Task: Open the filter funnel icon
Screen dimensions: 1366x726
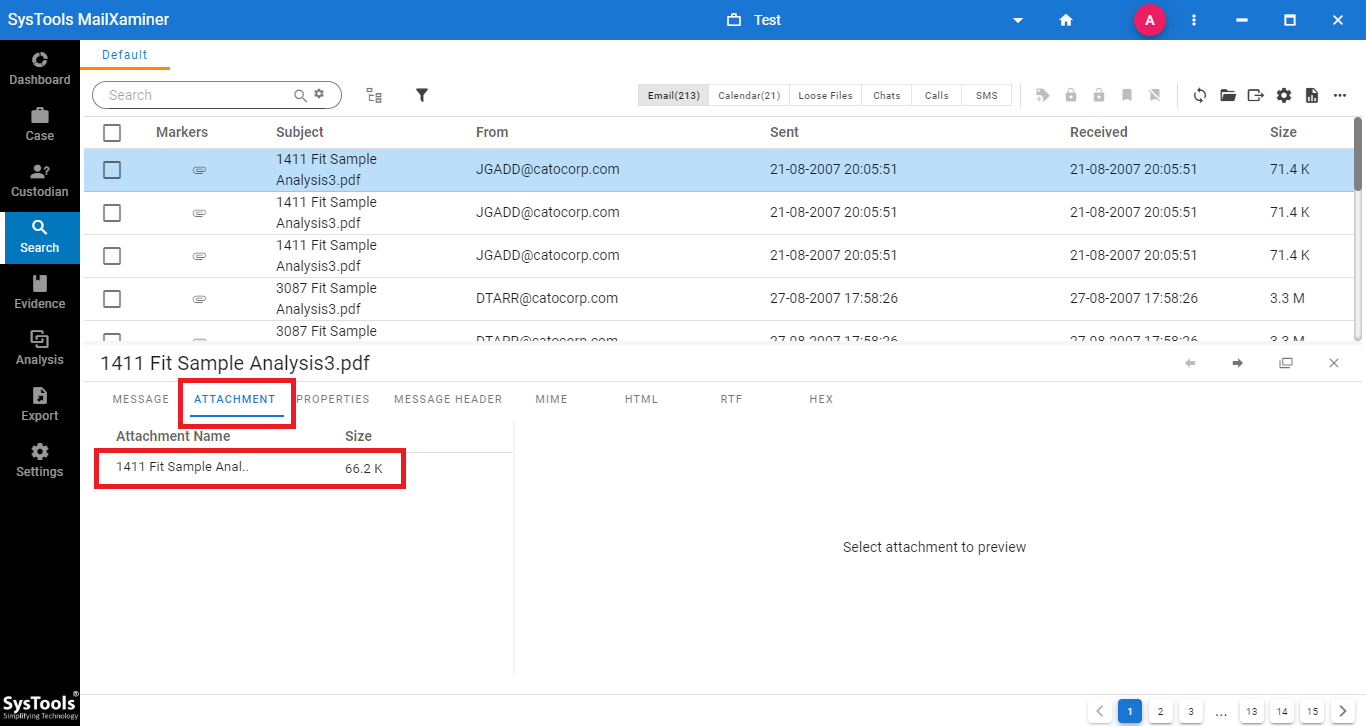Action: coord(422,95)
